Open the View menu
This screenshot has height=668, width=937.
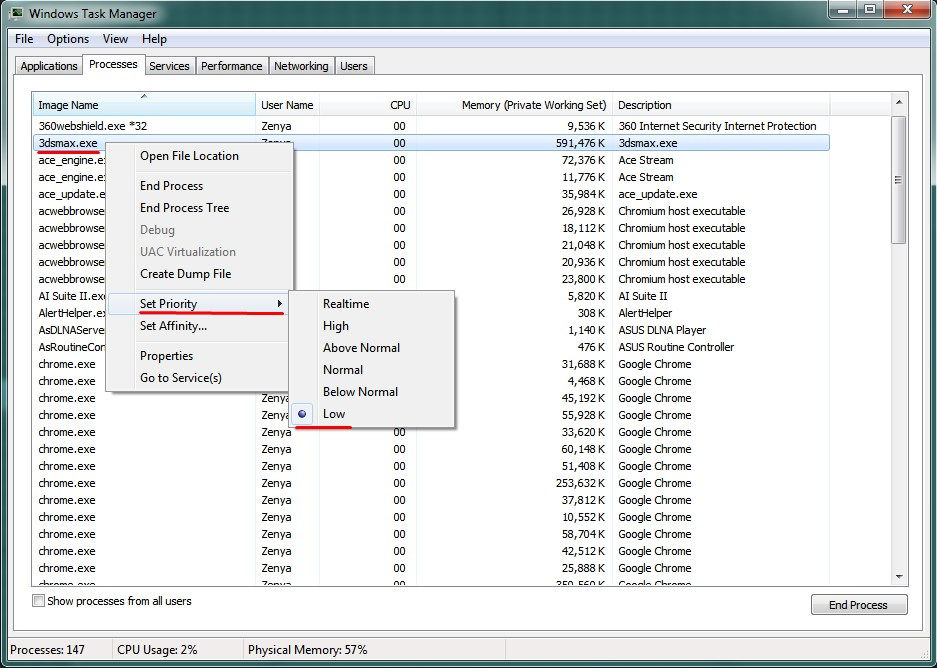[115, 39]
